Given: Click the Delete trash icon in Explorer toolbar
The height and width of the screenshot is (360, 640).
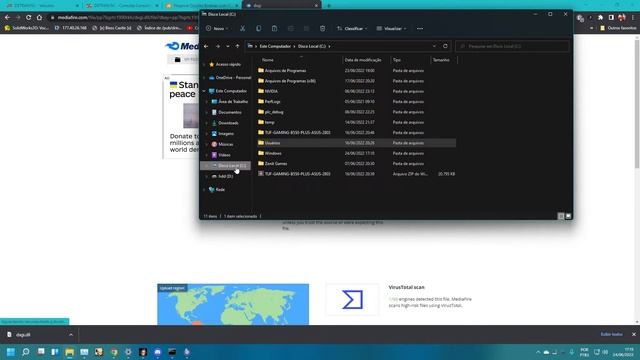Looking at the screenshot, I should point(322,29).
